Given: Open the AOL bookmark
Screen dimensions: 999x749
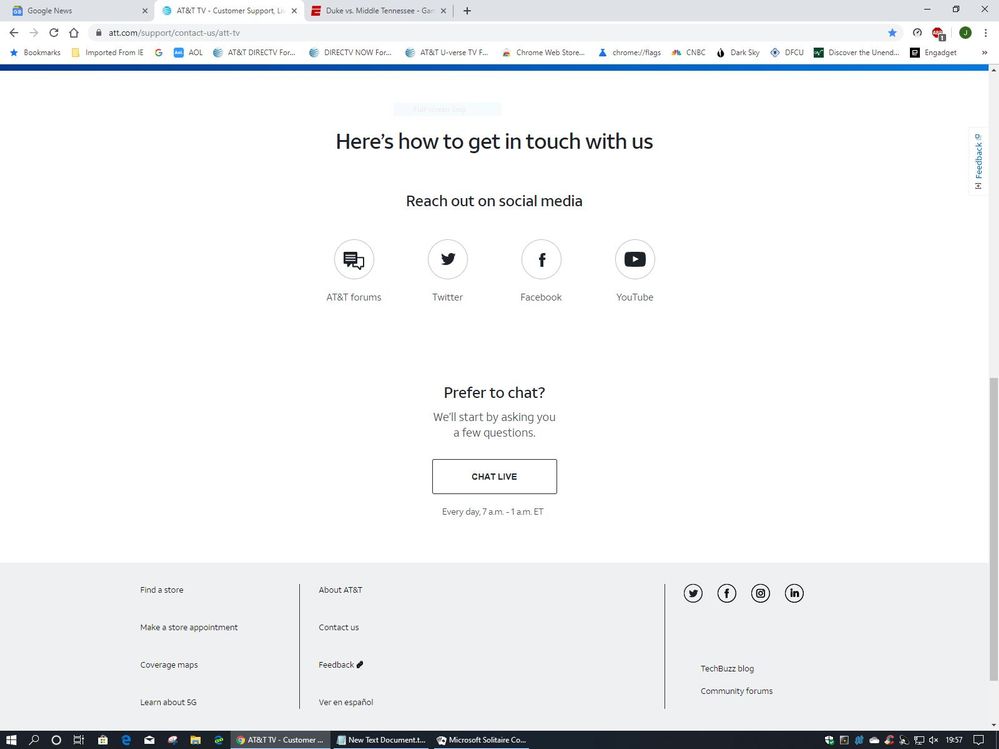Looking at the screenshot, I should [189, 53].
